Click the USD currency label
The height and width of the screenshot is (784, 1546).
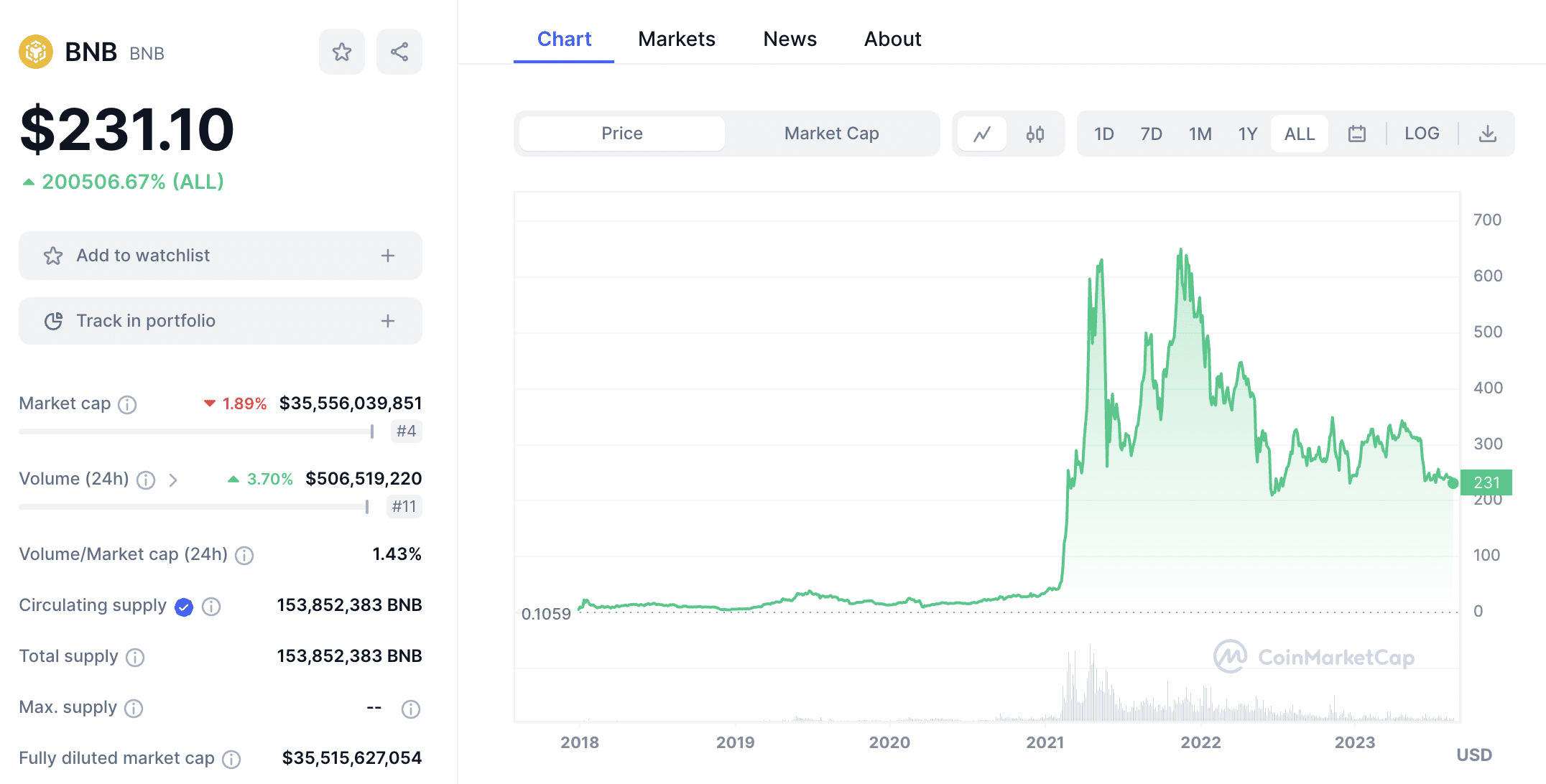pos(1474,755)
